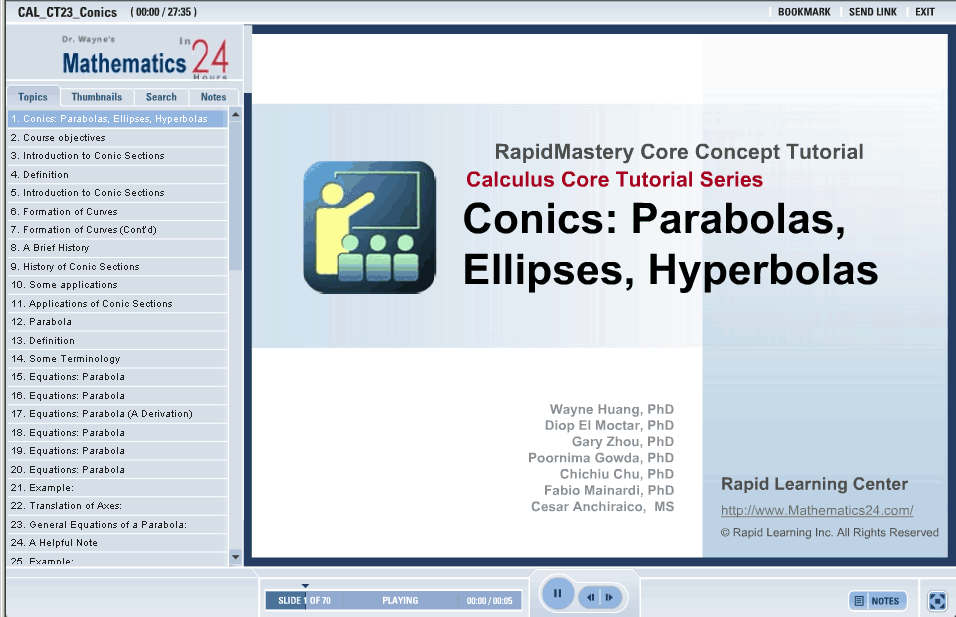Select topic 17 Equations: Parabola (A Derivation)

pos(118,414)
